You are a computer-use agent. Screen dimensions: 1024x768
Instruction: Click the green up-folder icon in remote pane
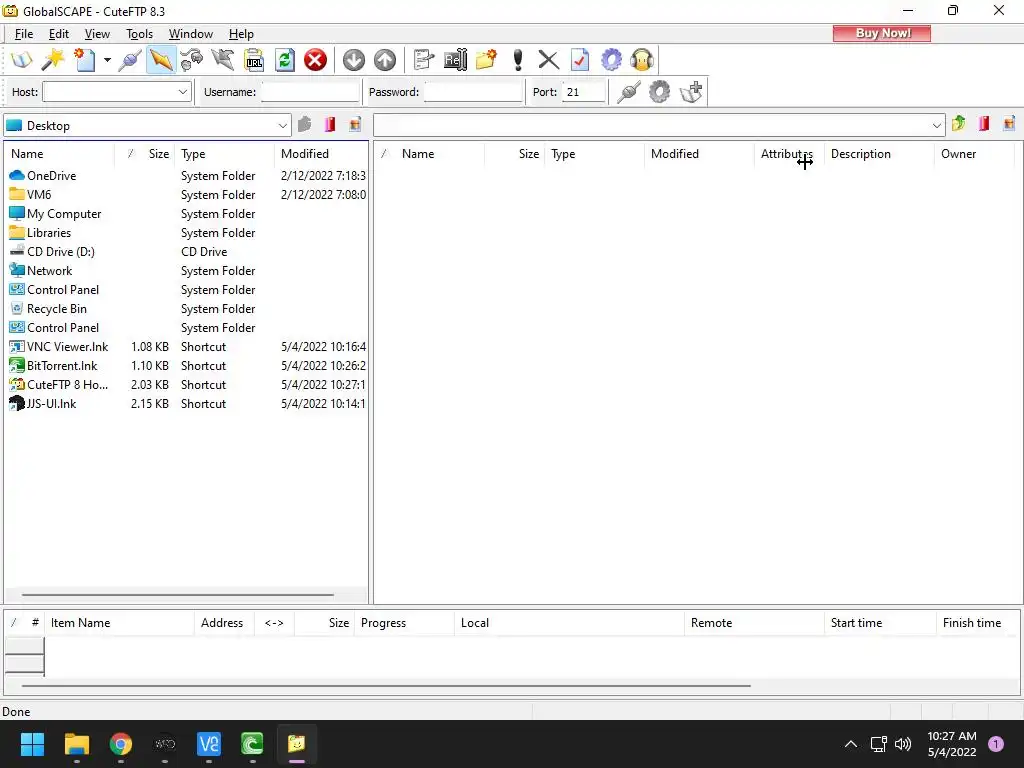pyautogui.click(x=959, y=123)
